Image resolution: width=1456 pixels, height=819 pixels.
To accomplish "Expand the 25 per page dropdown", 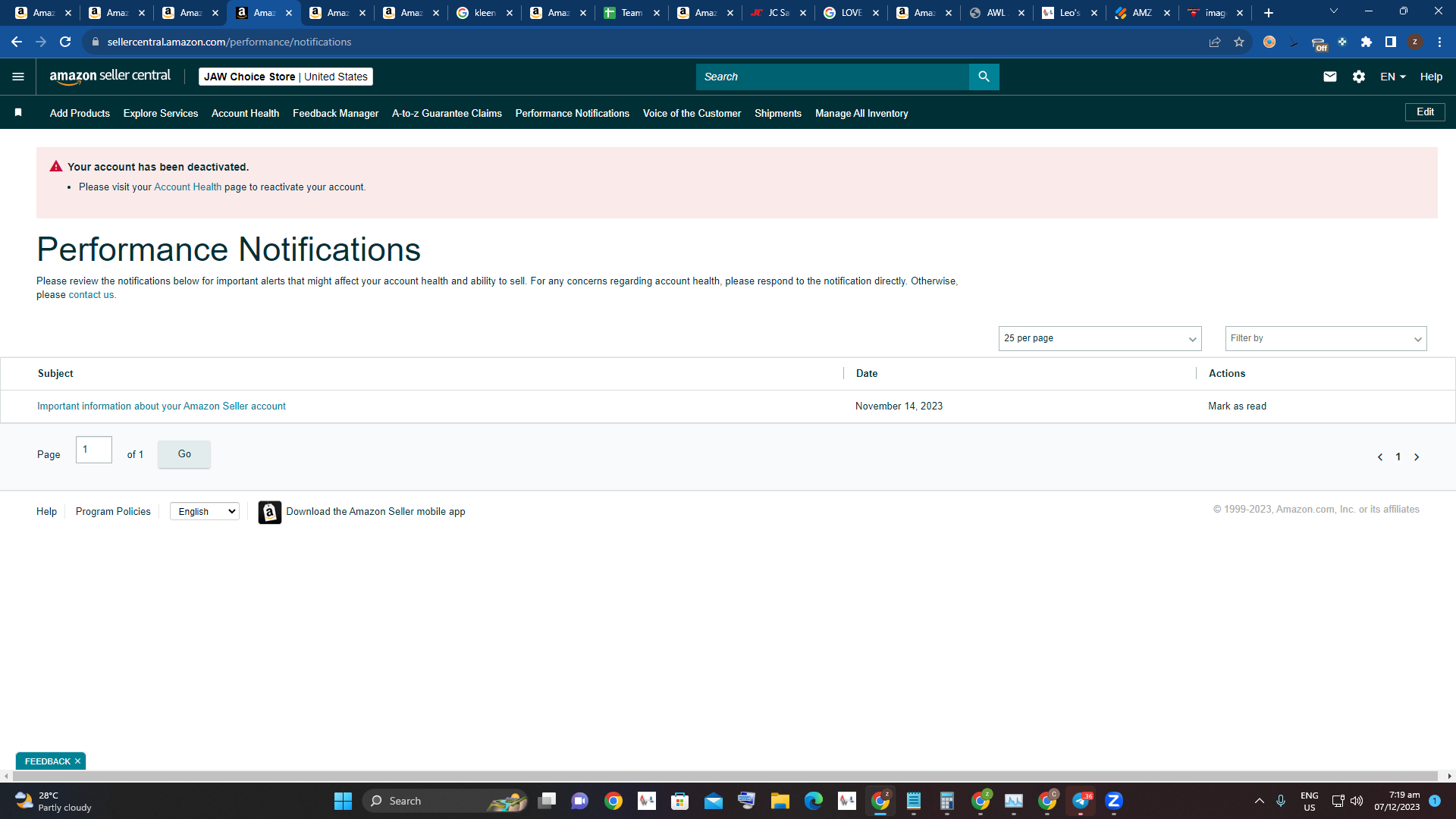I will click(1100, 338).
